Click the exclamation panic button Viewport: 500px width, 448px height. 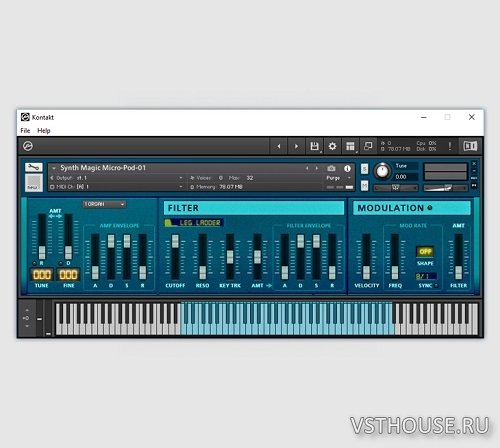[450, 146]
